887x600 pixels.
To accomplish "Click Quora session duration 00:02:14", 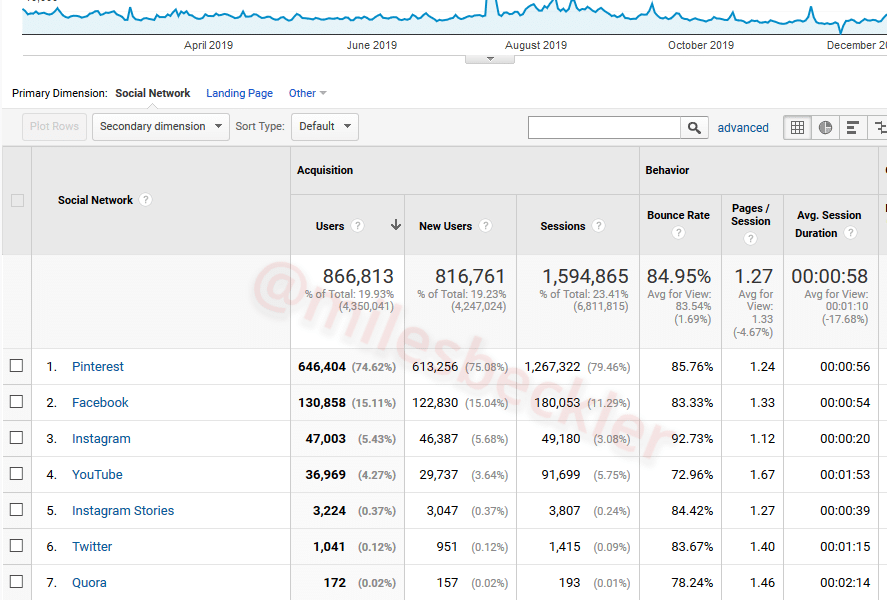I will pyautogui.click(x=845, y=583).
